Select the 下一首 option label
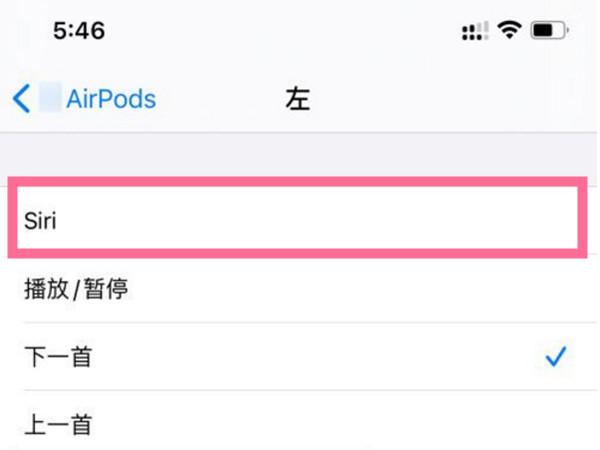This screenshot has width=600, height=450. point(58,357)
